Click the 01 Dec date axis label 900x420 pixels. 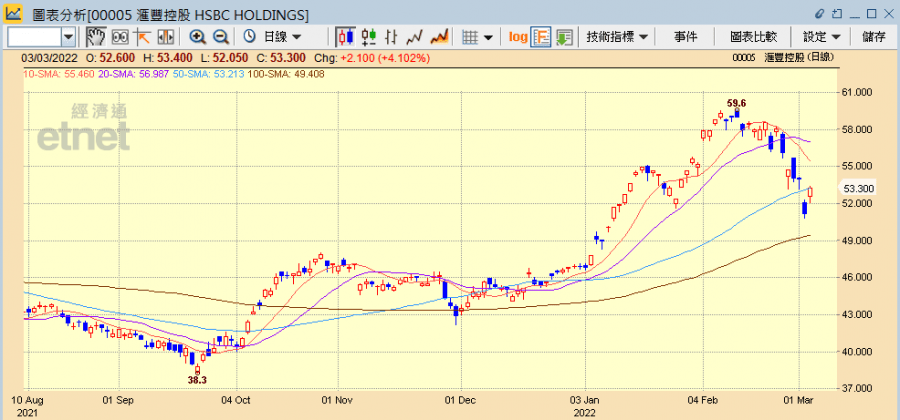(461, 399)
